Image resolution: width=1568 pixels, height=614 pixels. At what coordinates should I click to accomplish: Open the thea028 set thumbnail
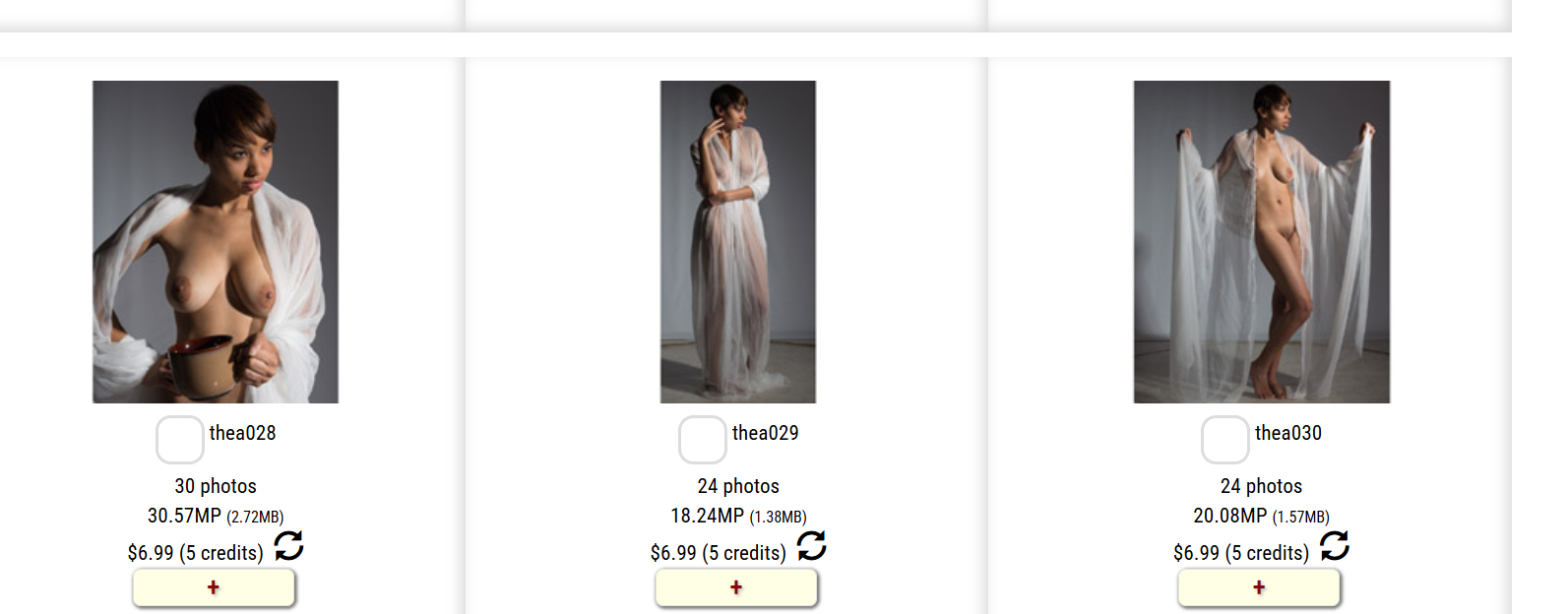(216, 242)
